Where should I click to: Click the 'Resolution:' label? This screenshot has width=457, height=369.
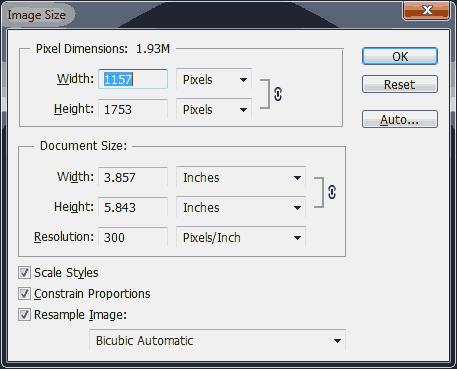pos(64,237)
